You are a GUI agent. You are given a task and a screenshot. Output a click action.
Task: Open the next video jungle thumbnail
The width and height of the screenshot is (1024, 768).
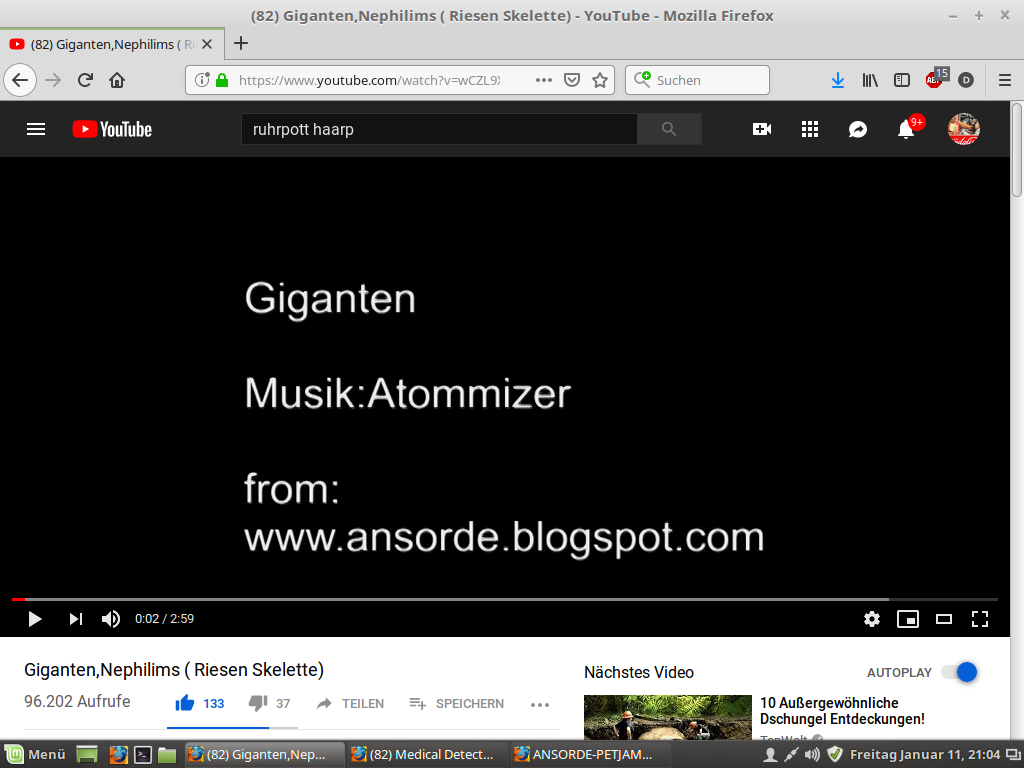tap(667, 717)
